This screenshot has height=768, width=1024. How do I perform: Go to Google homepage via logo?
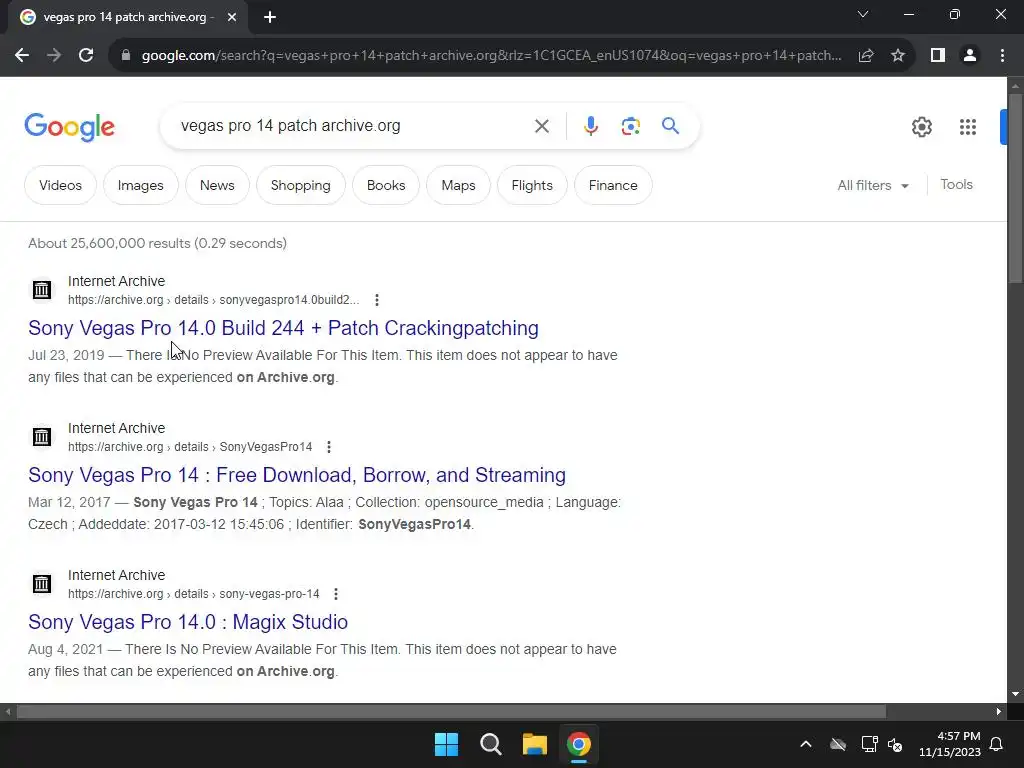[69, 127]
